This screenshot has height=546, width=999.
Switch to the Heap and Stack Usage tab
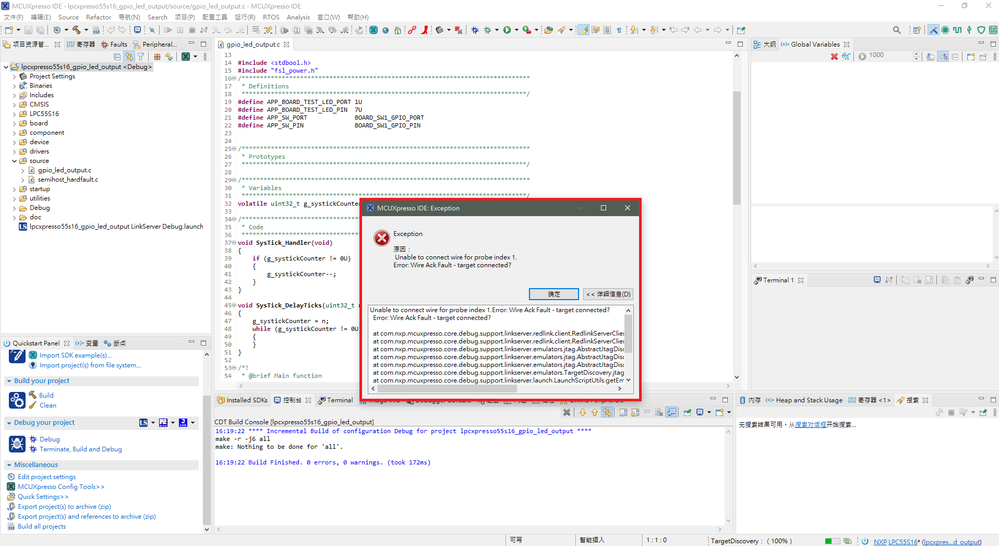click(804, 400)
